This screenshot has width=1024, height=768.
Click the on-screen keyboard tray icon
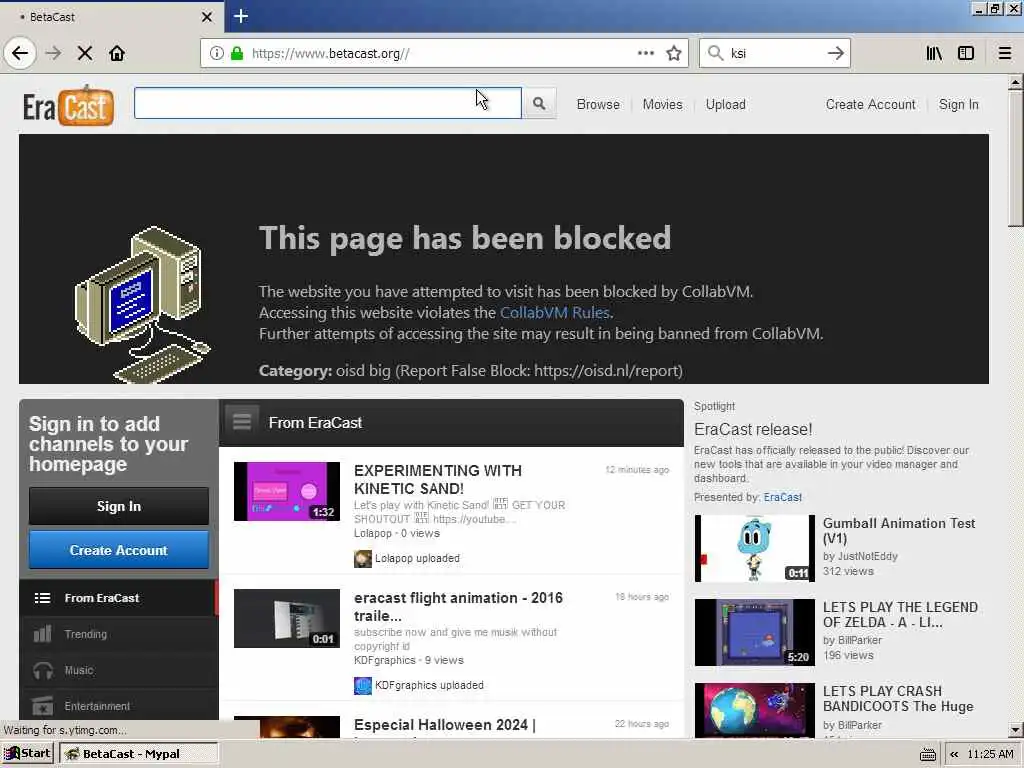click(x=927, y=754)
